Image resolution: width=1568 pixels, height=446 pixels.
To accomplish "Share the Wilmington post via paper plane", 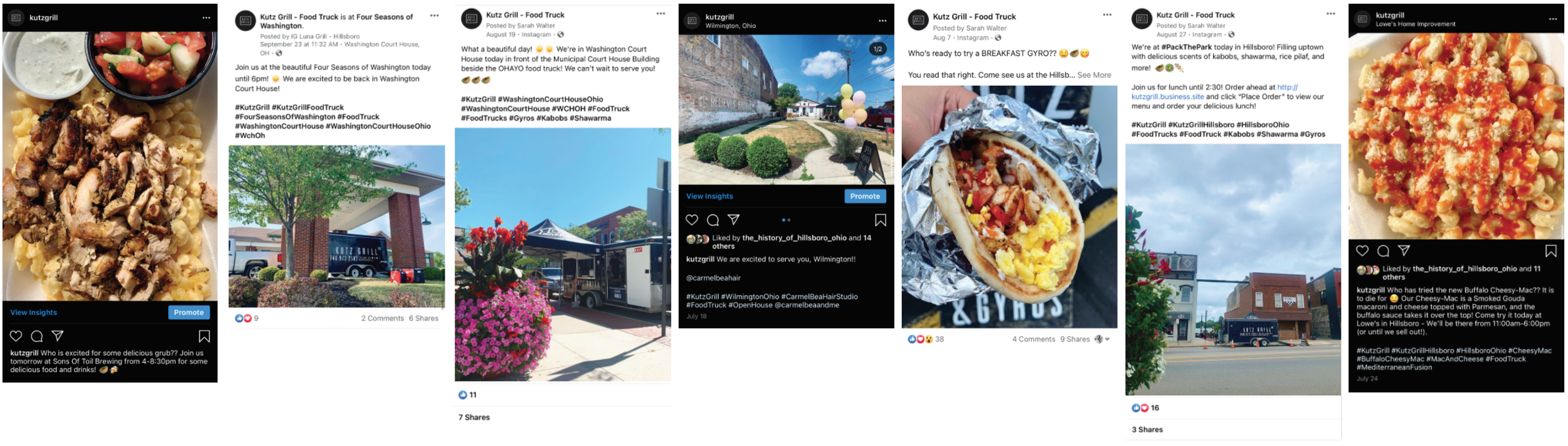I will tap(734, 220).
